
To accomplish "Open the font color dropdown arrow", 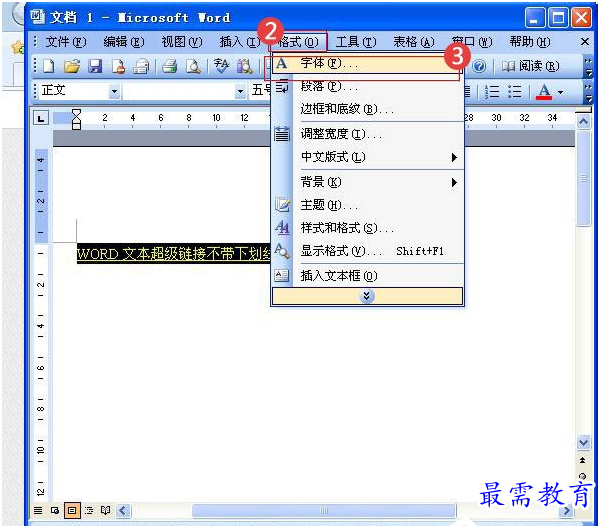I will (x=560, y=92).
